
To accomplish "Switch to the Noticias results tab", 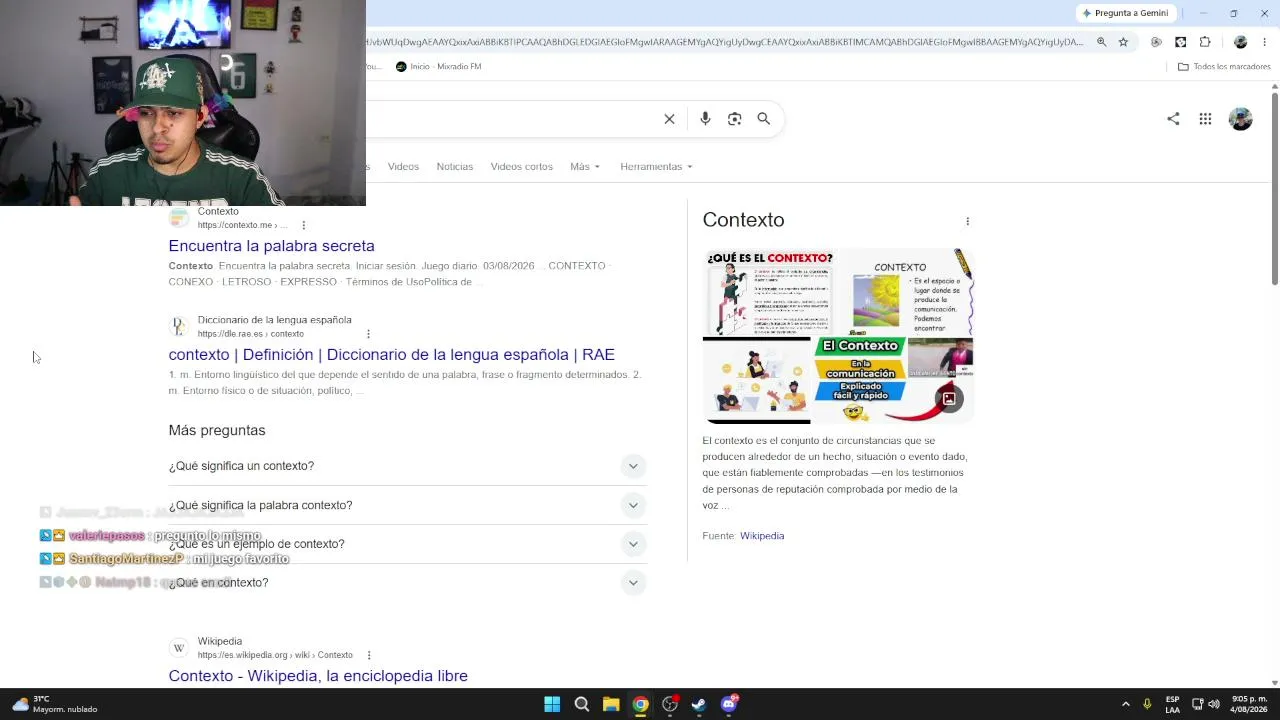I will click(455, 166).
